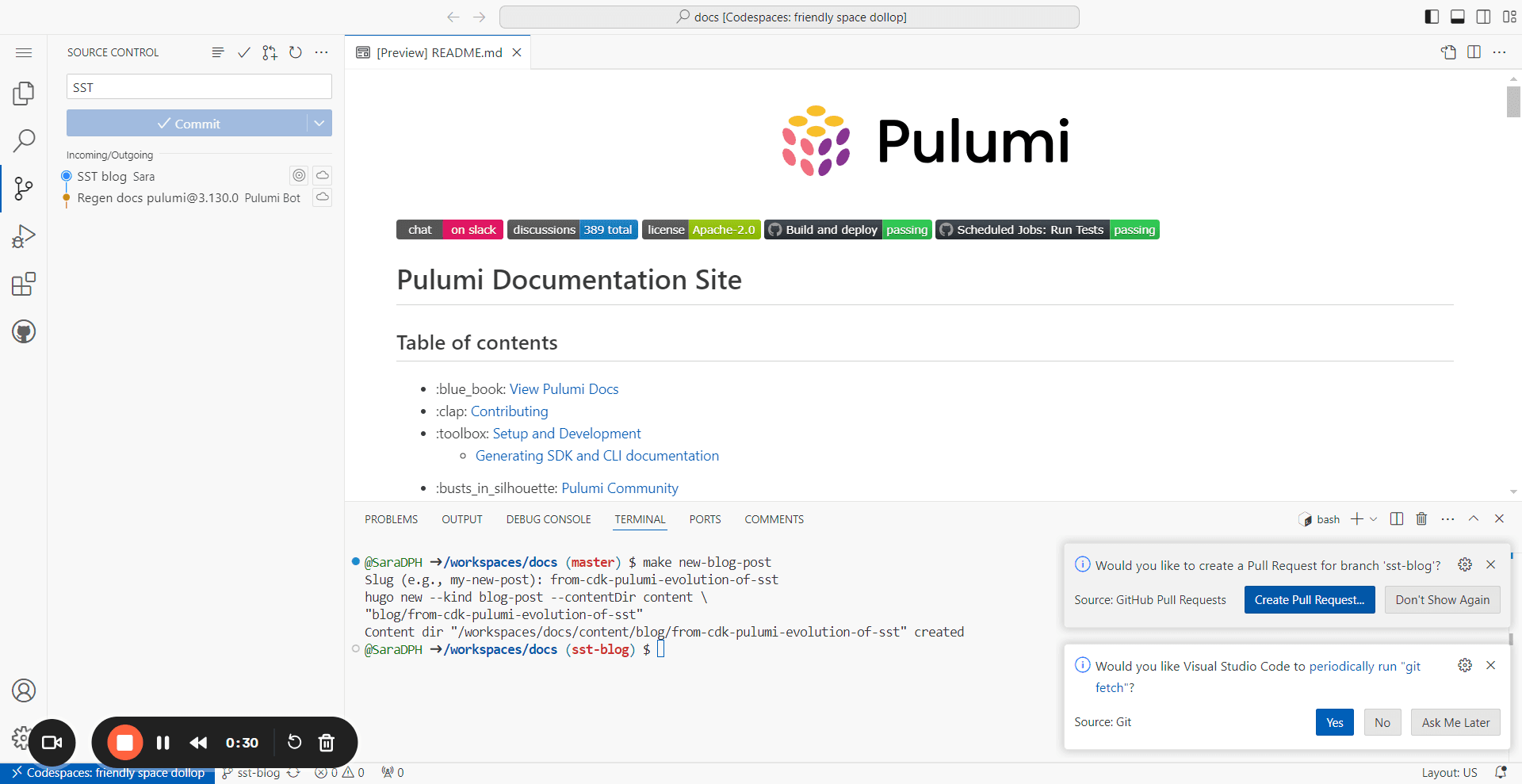Click the Commit button
1522x784 pixels.
(x=187, y=123)
